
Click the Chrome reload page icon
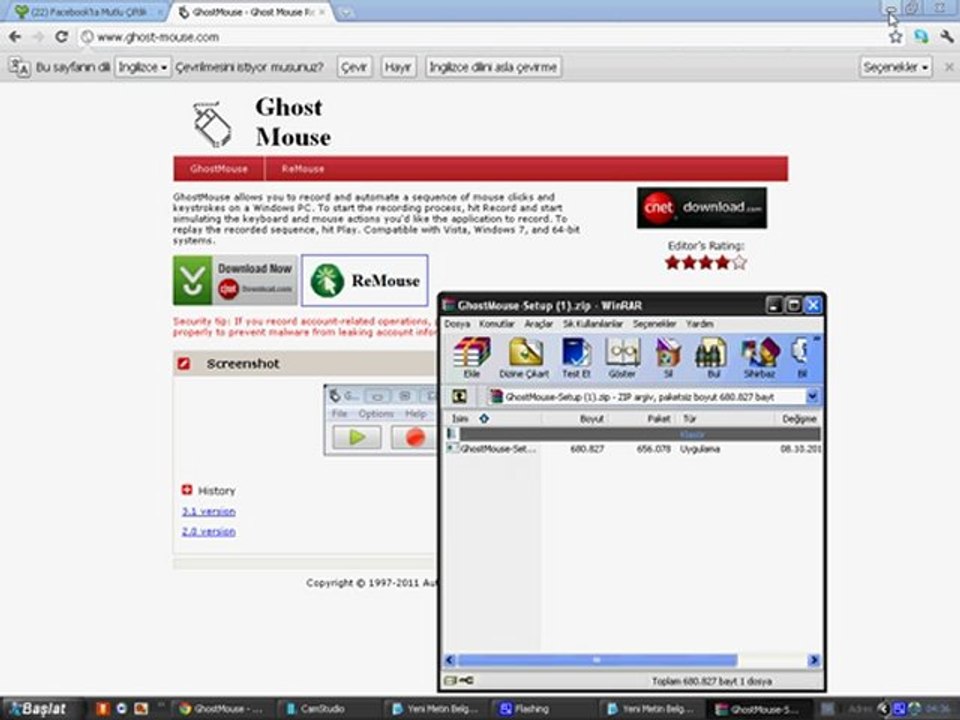(61, 37)
